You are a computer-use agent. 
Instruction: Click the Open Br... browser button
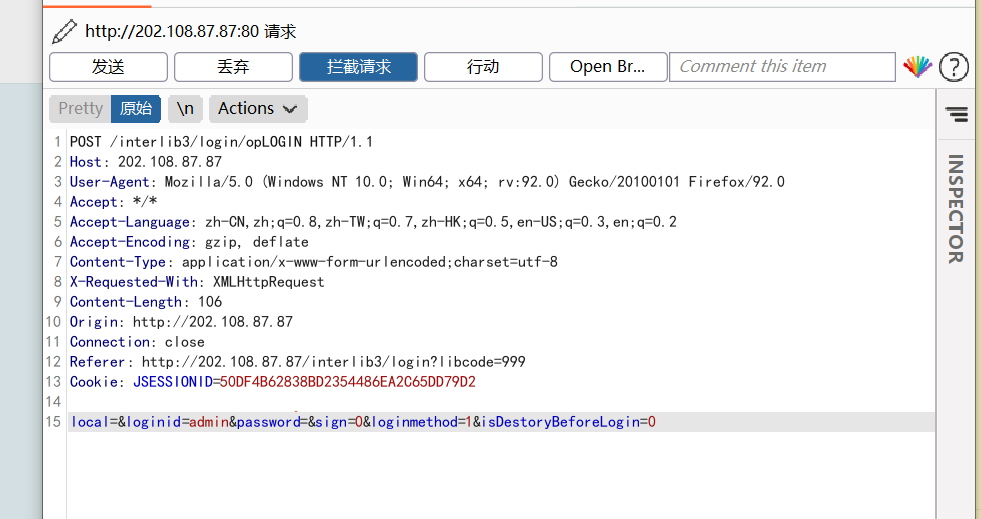(x=608, y=67)
